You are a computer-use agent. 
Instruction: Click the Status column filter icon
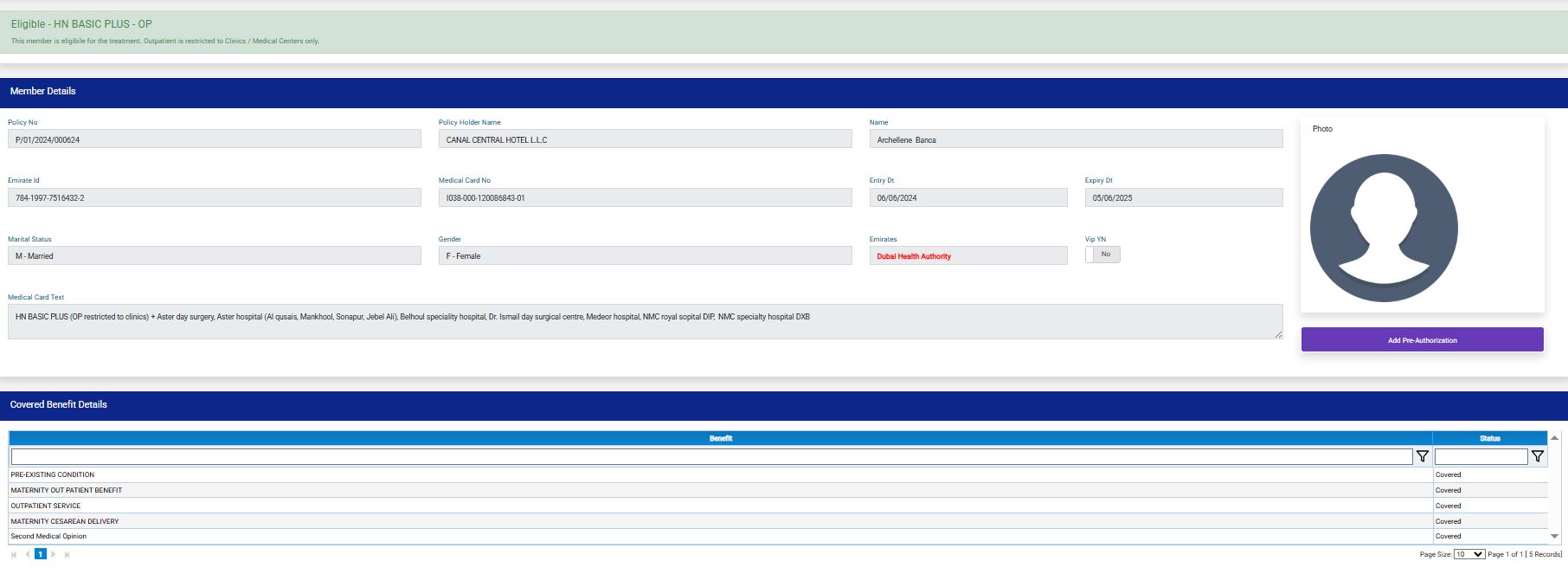[x=1537, y=456]
